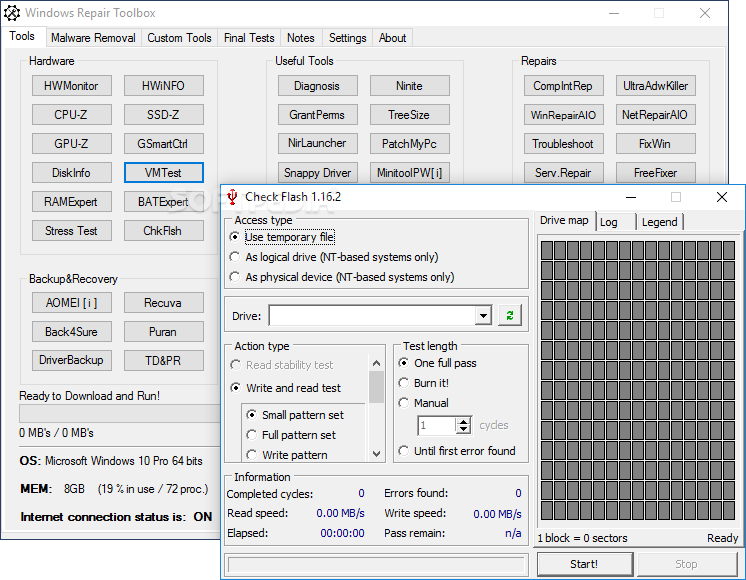Click the PatchMyPc button

pyautogui.click(x=410, y=144)
